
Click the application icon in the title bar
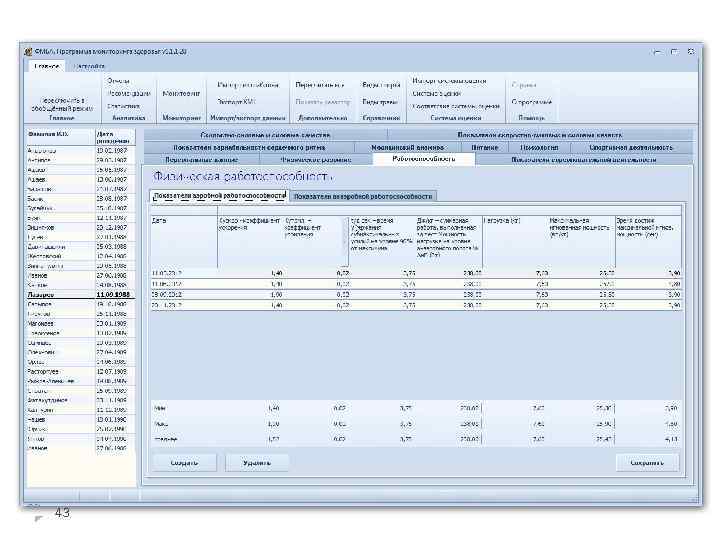(x=28, y=52)
